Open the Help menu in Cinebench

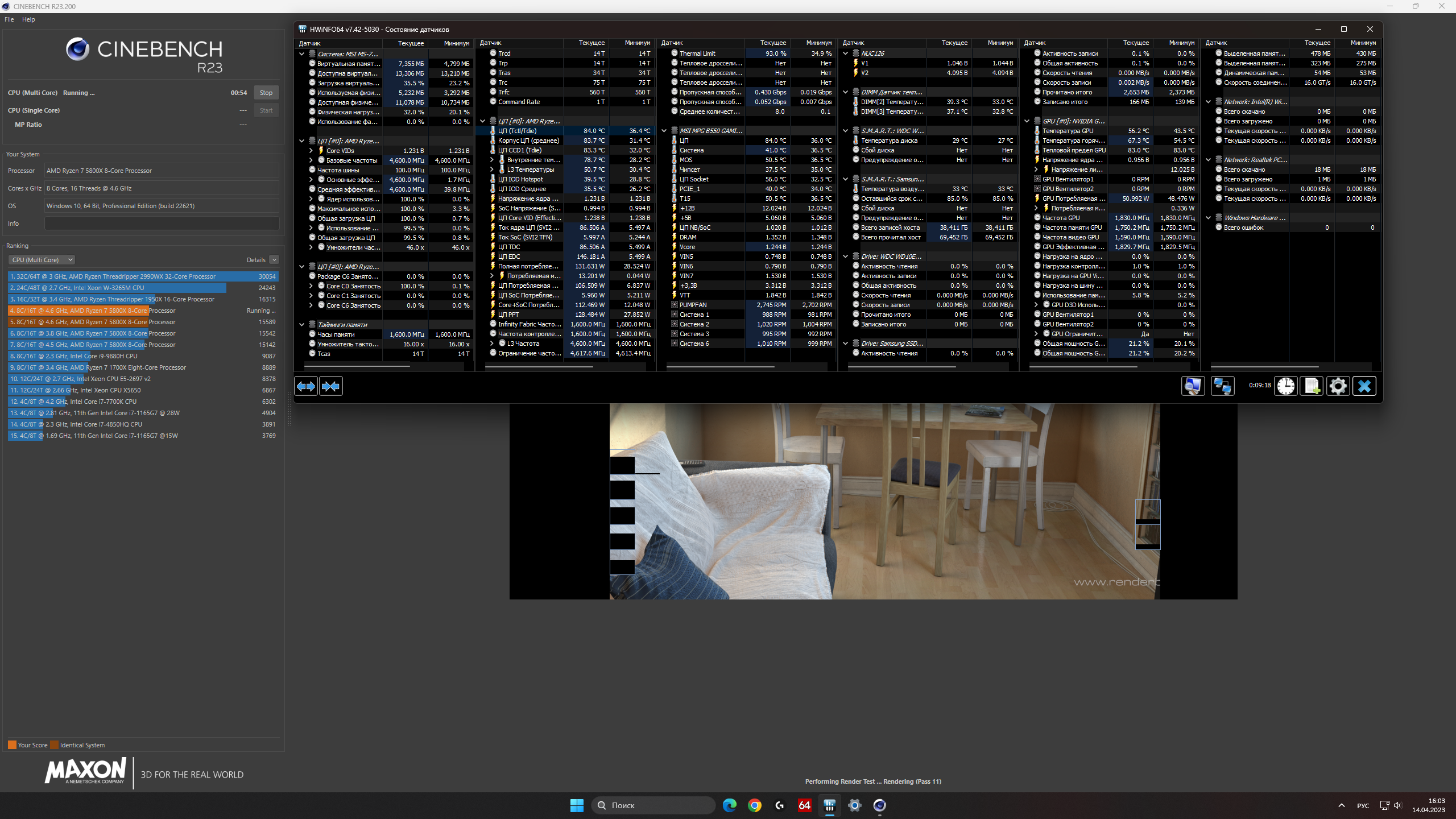pos(28,19)
